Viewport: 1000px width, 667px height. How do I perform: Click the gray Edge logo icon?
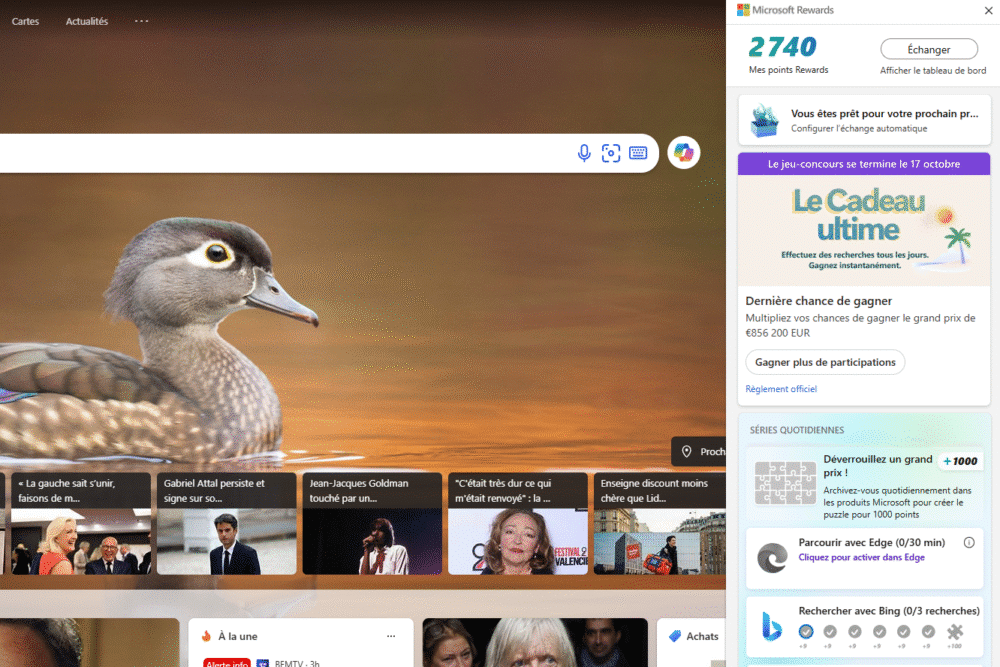click(x=772, y=558)
